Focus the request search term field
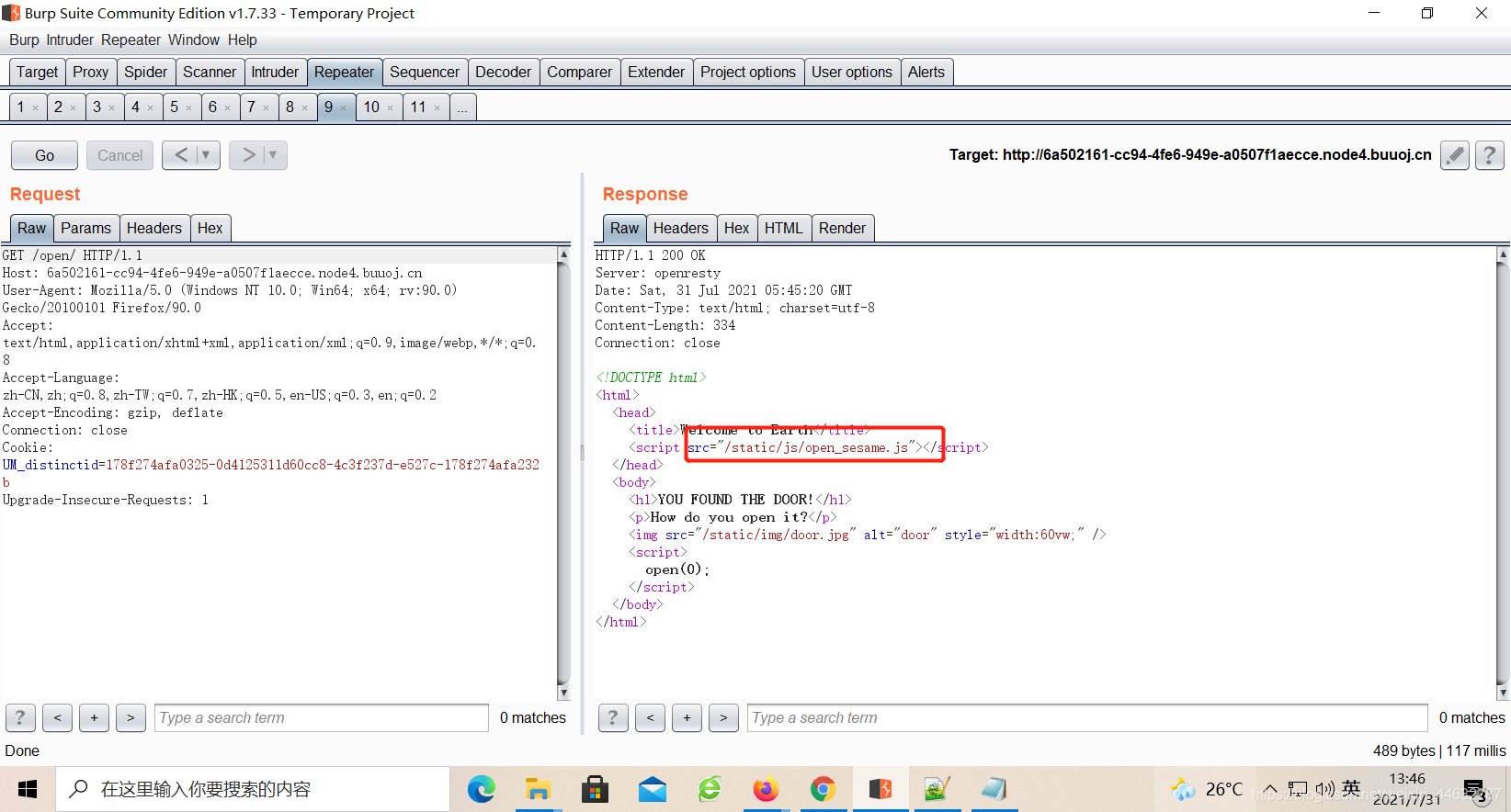The height and width of the screenshot is (812, 1511). (322, 717)
